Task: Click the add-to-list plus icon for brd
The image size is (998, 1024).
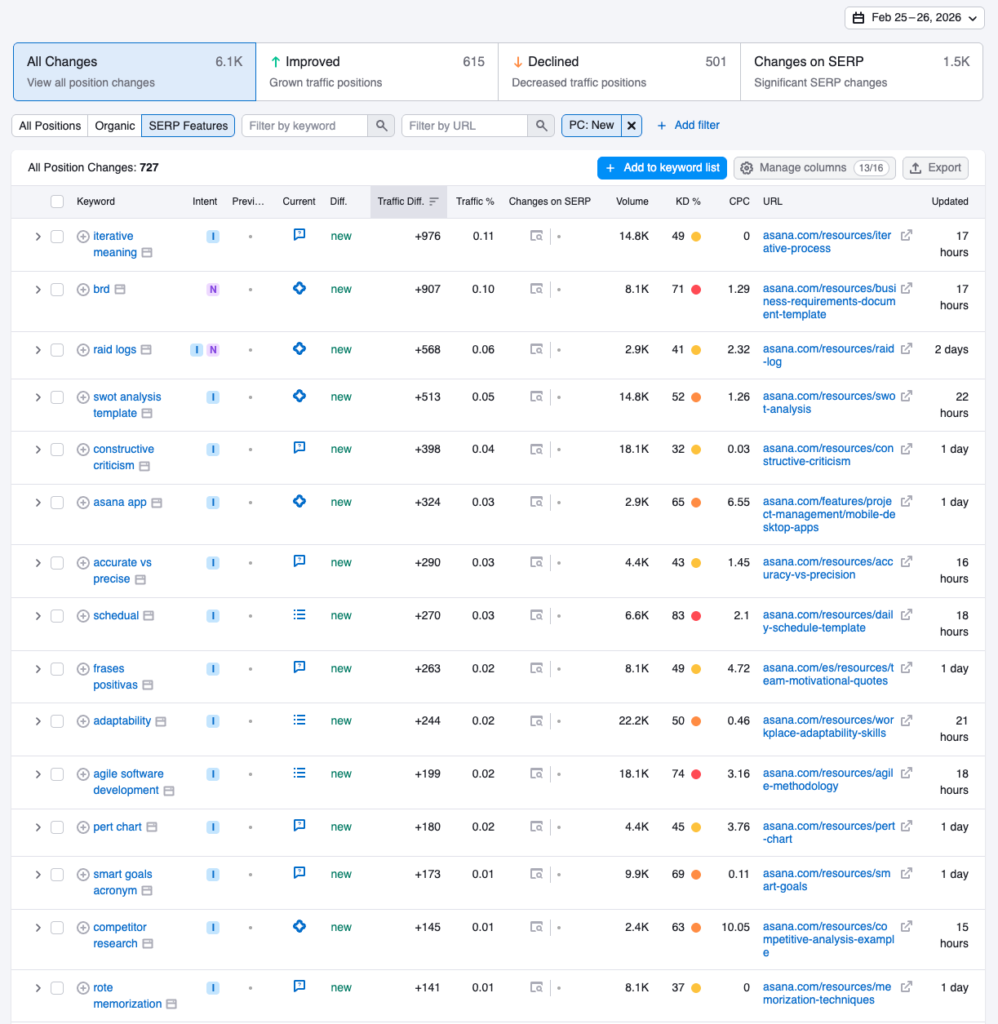Action: coord(83,290)
